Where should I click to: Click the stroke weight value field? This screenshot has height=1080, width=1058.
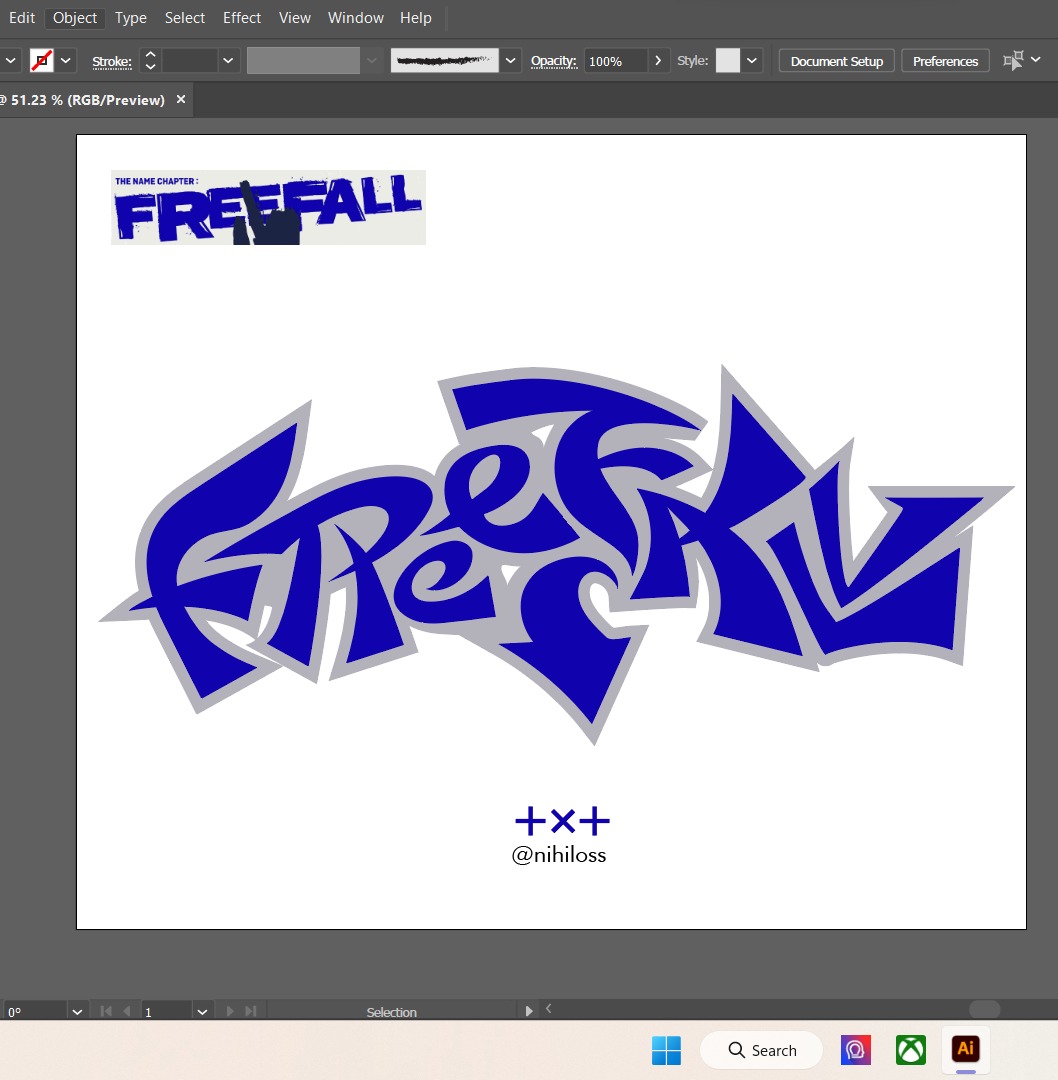[189, 61]
